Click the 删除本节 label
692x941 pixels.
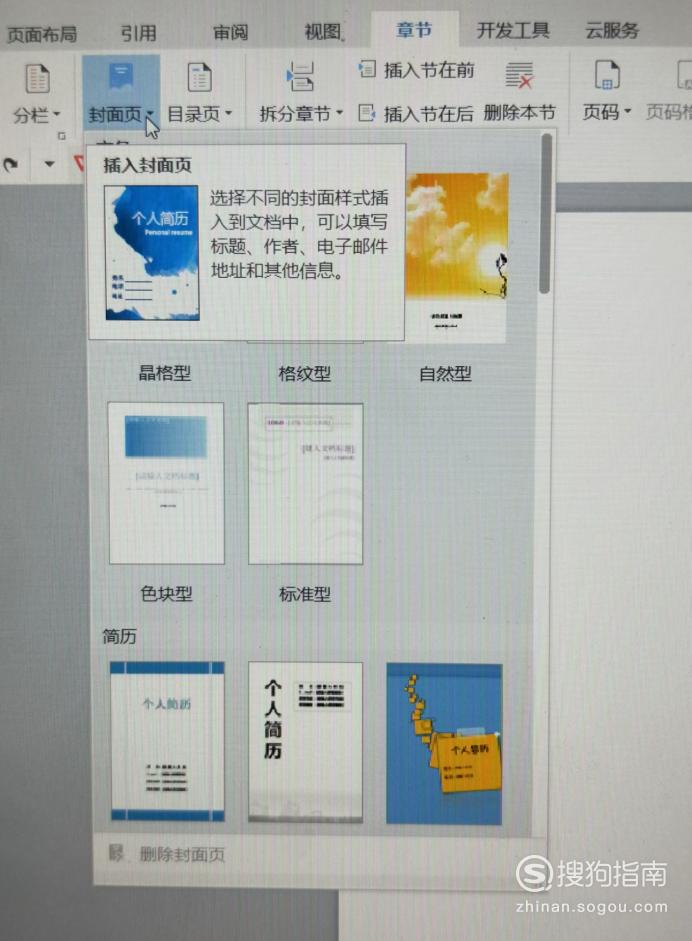520,112
